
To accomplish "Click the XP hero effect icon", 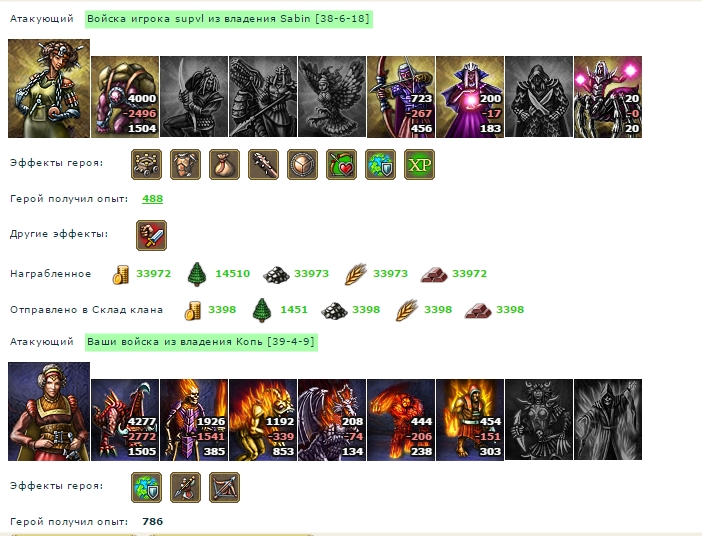I will (x=419, y=165).
